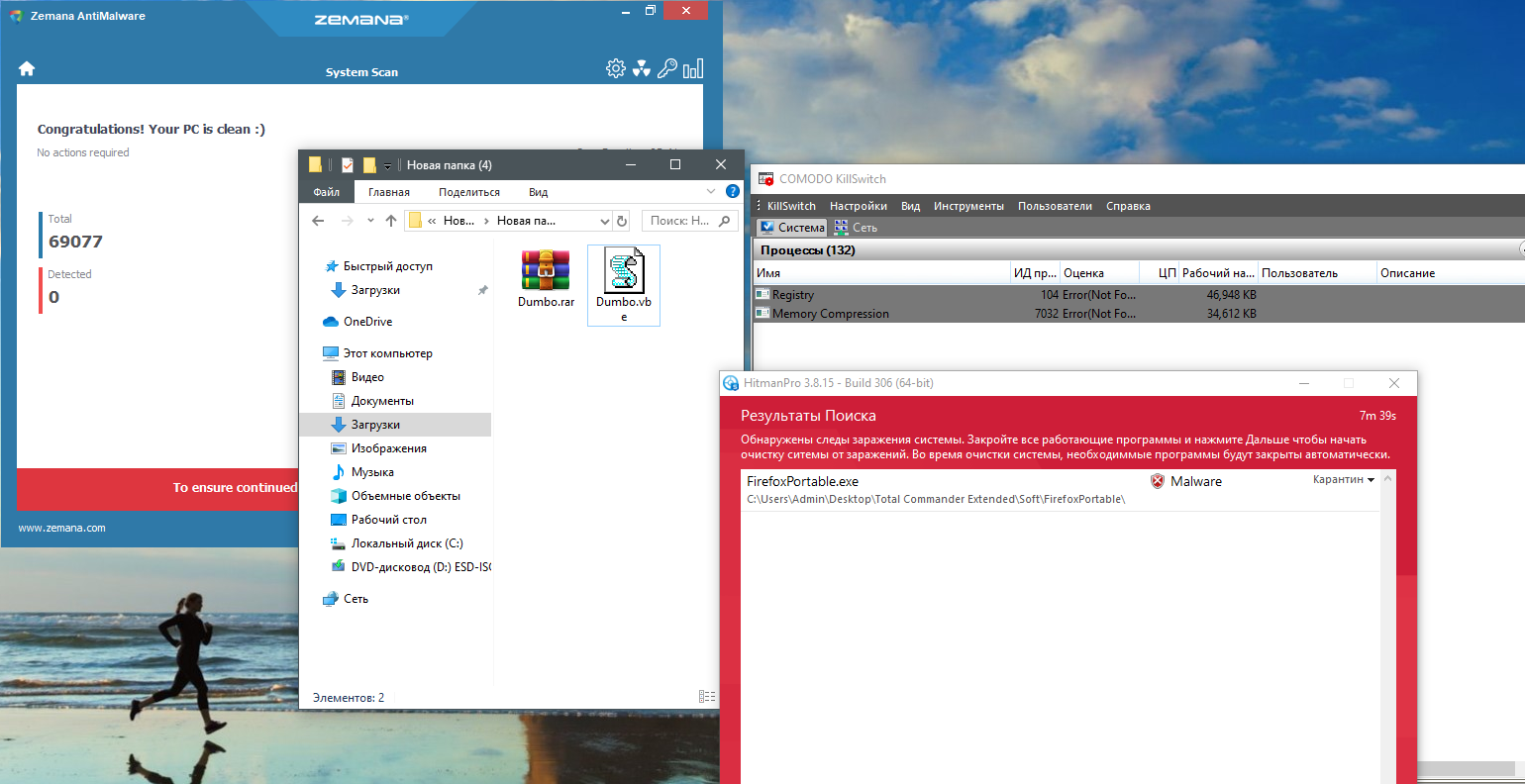Open KillSwitch menu in COMODO window
1525x784 pixels.
coord(791,206)
